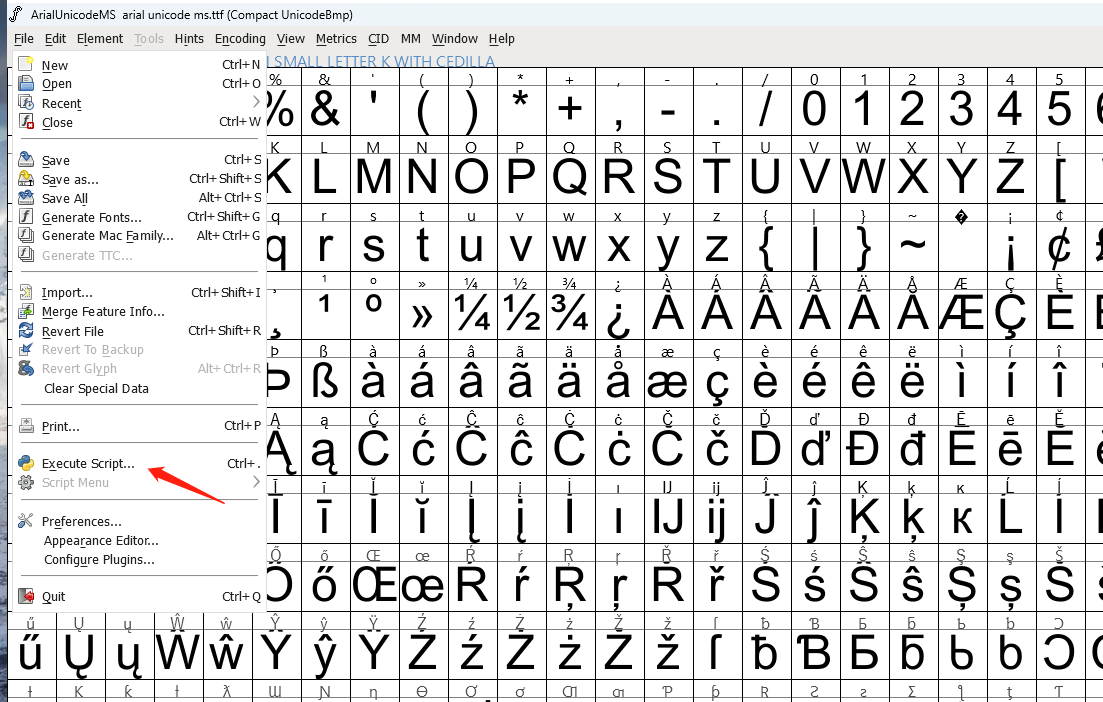
Task: Click the Quit icon
Action: (x=26, y=596)
